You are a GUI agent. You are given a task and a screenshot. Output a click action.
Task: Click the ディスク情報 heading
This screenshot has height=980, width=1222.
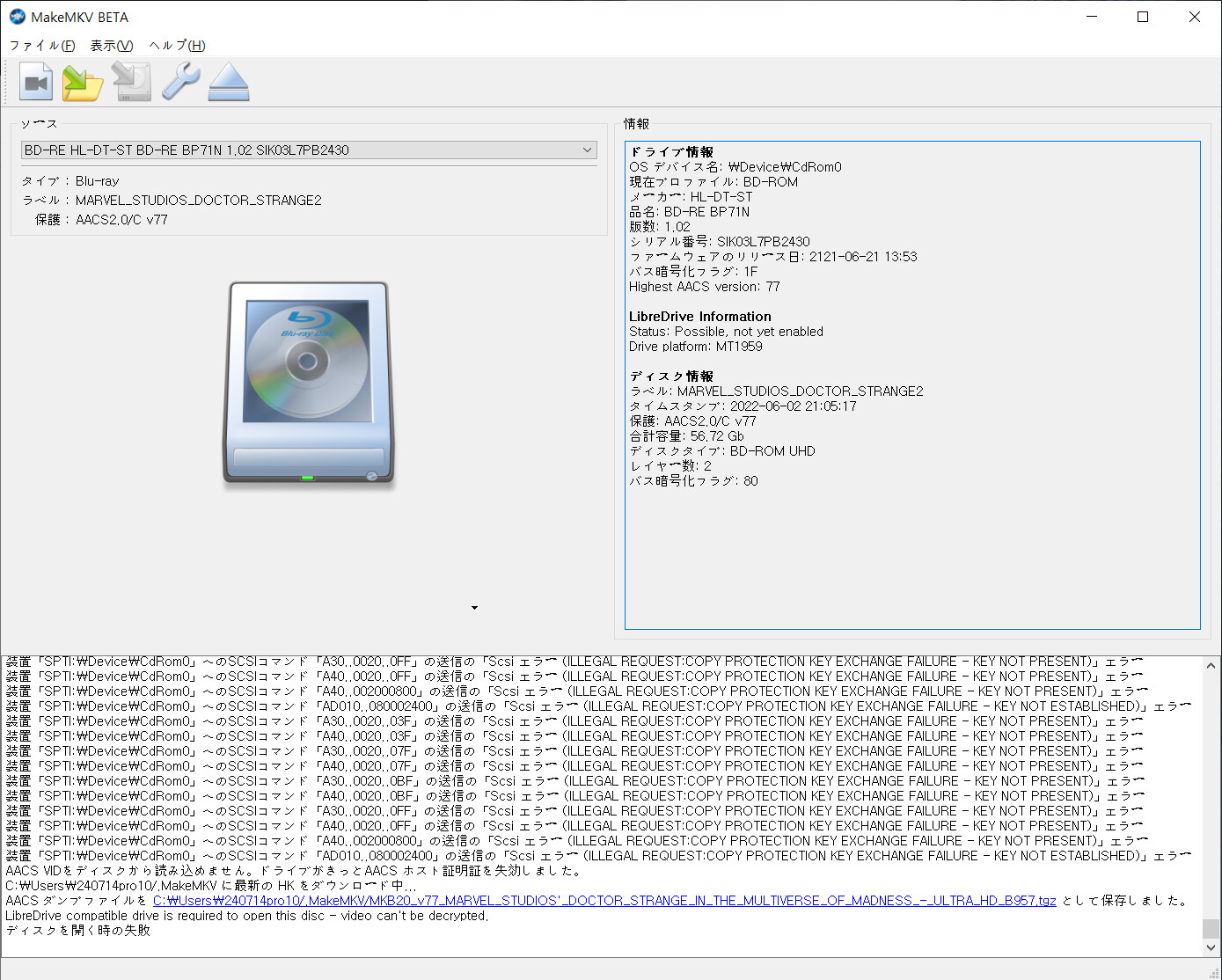pos(672,377)
